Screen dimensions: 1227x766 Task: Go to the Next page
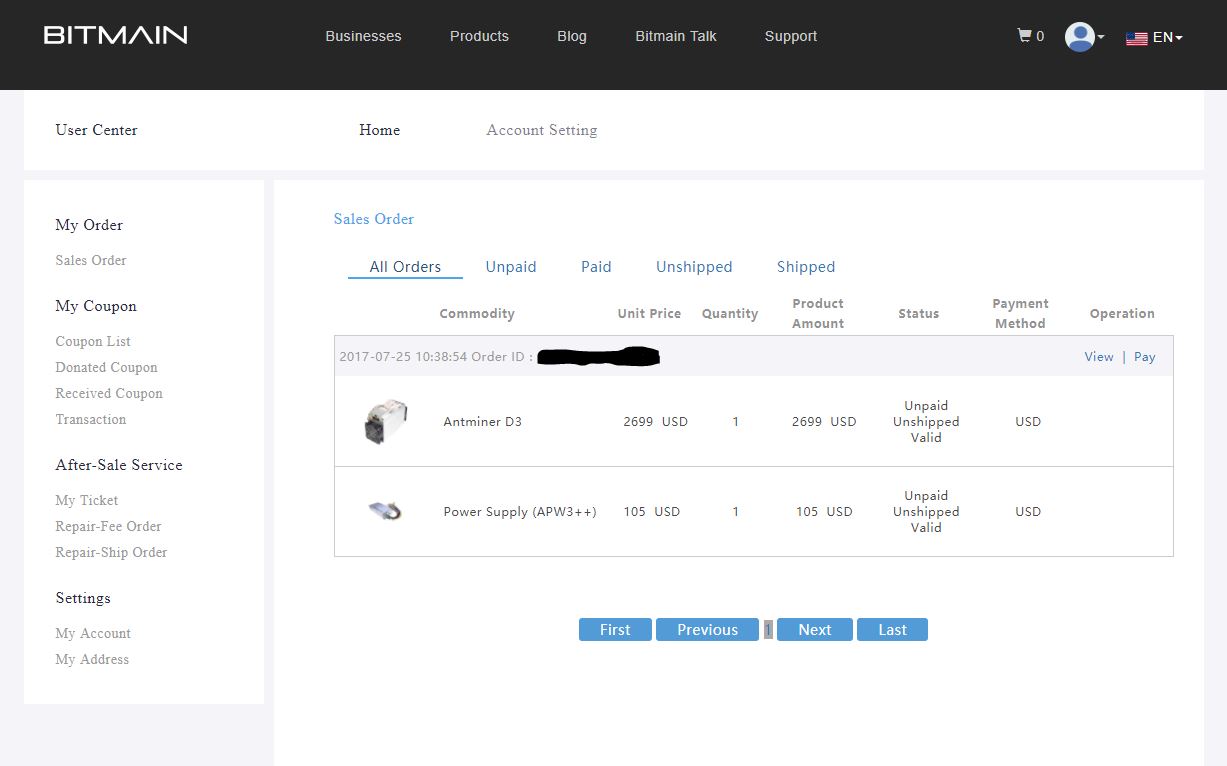pos(815,630)
